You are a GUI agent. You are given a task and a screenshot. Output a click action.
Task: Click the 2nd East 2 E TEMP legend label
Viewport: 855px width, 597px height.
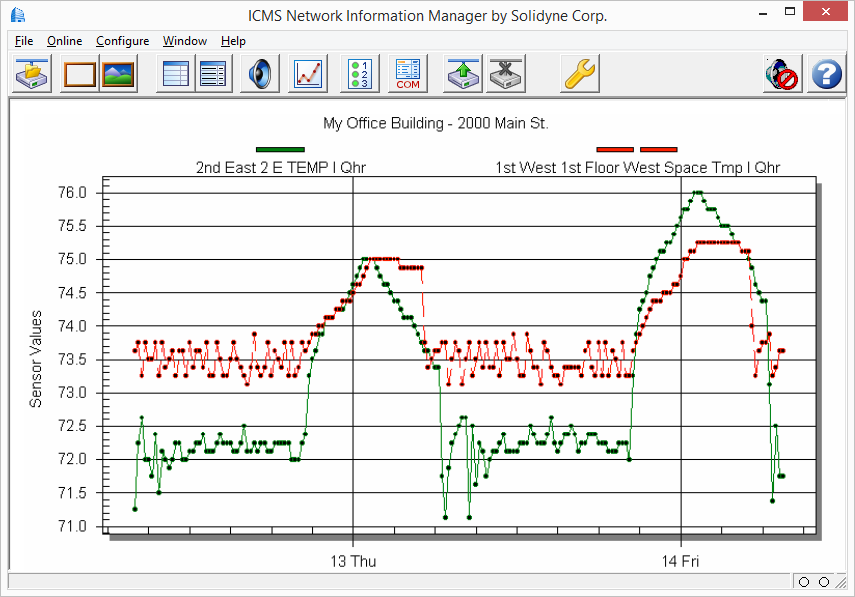coord(282,167)
